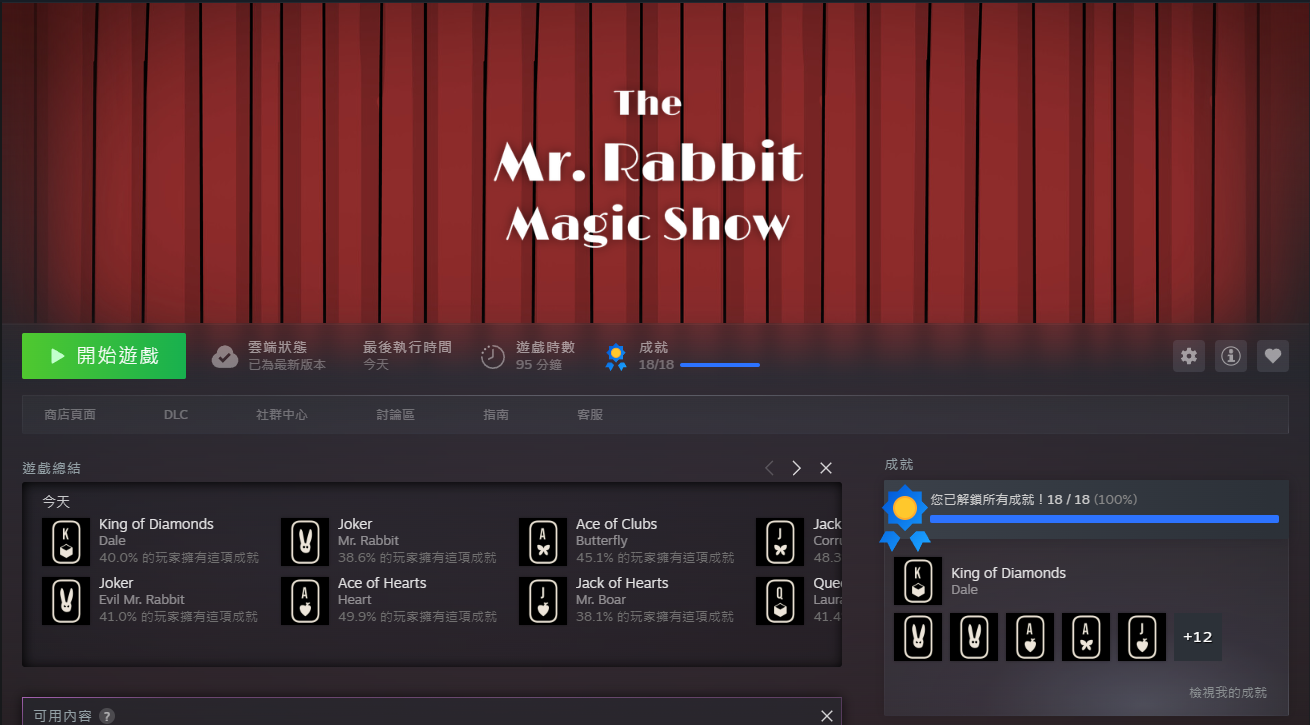Click the 49.9% player ownership text
1310x725 pixels.
tap(417, 617)
